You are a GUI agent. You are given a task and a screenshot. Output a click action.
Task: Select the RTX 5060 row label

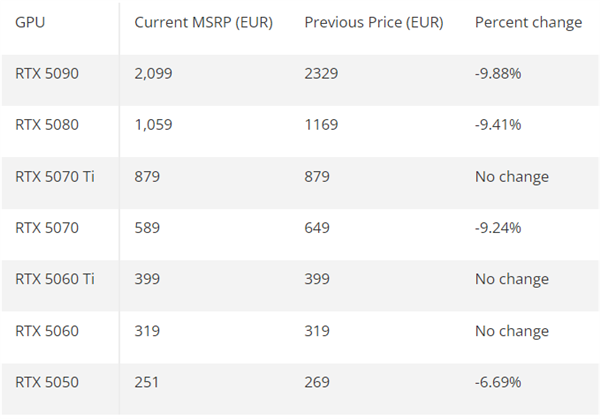point(47,331)
